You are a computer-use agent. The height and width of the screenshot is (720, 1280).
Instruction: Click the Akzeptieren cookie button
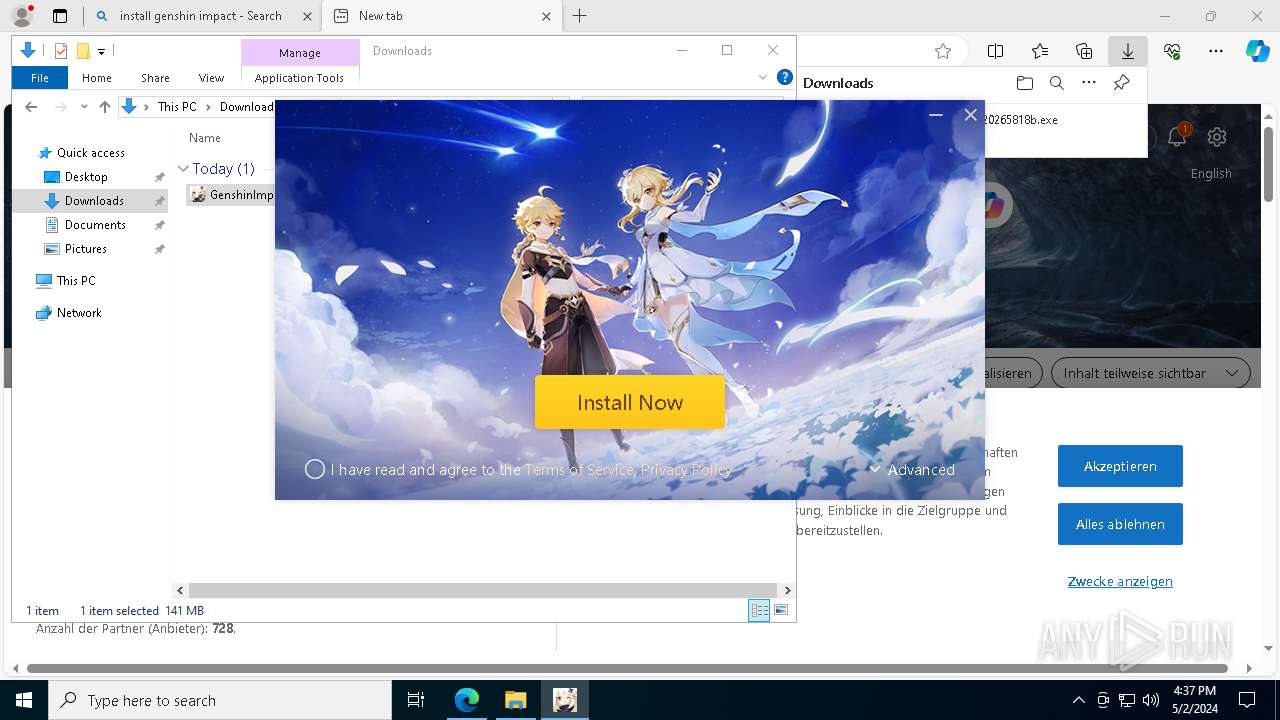click(1120, 466)
